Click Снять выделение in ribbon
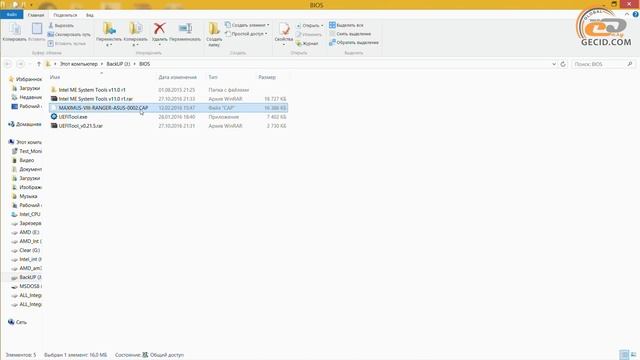The image size is (640, 360). [350, 34]
